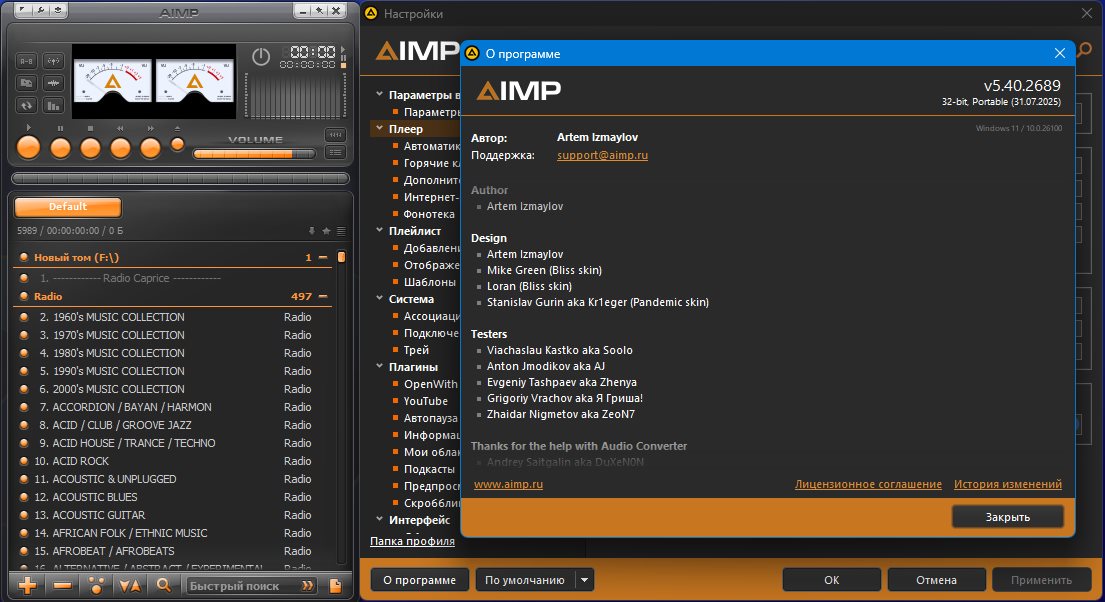Confirm settings with the OK button
The image size is (1105, 602).
832,580
